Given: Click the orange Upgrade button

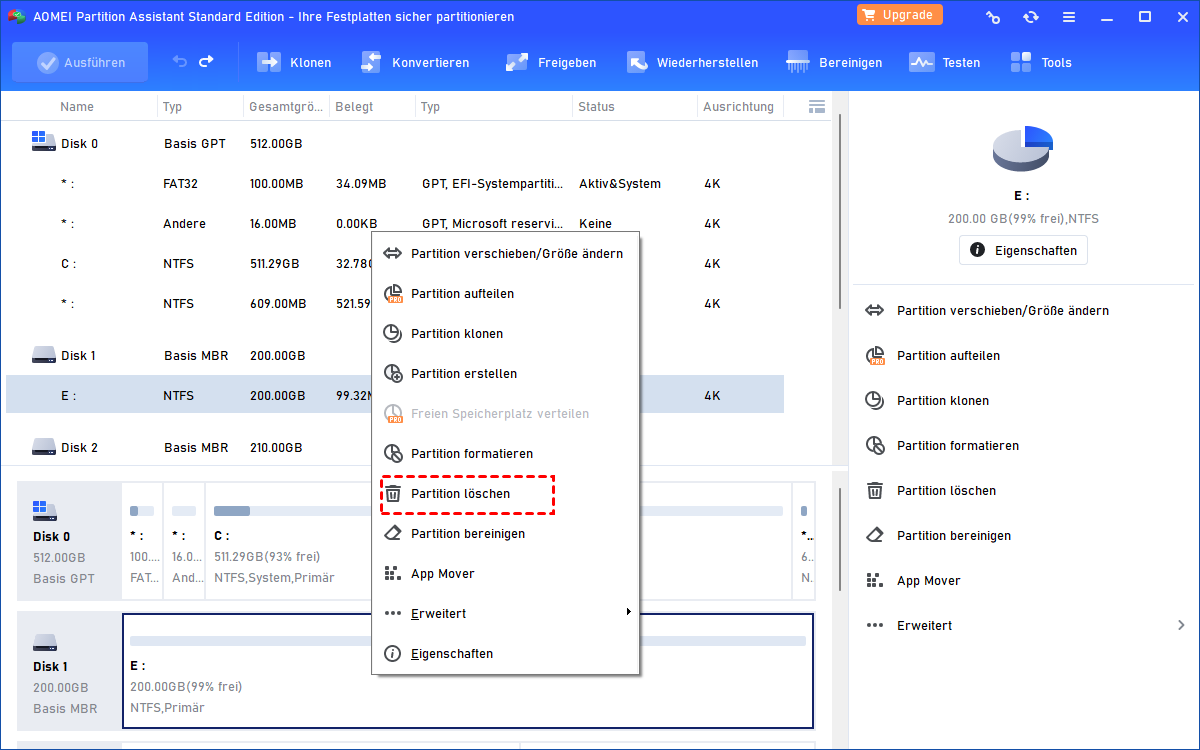Looking at the screenshot, I should tap(900, 15).
